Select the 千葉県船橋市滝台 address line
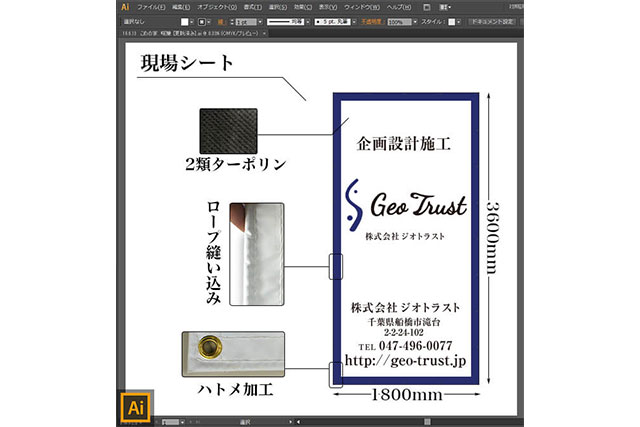This screenshot has height=427, width=640. point(404,322)
